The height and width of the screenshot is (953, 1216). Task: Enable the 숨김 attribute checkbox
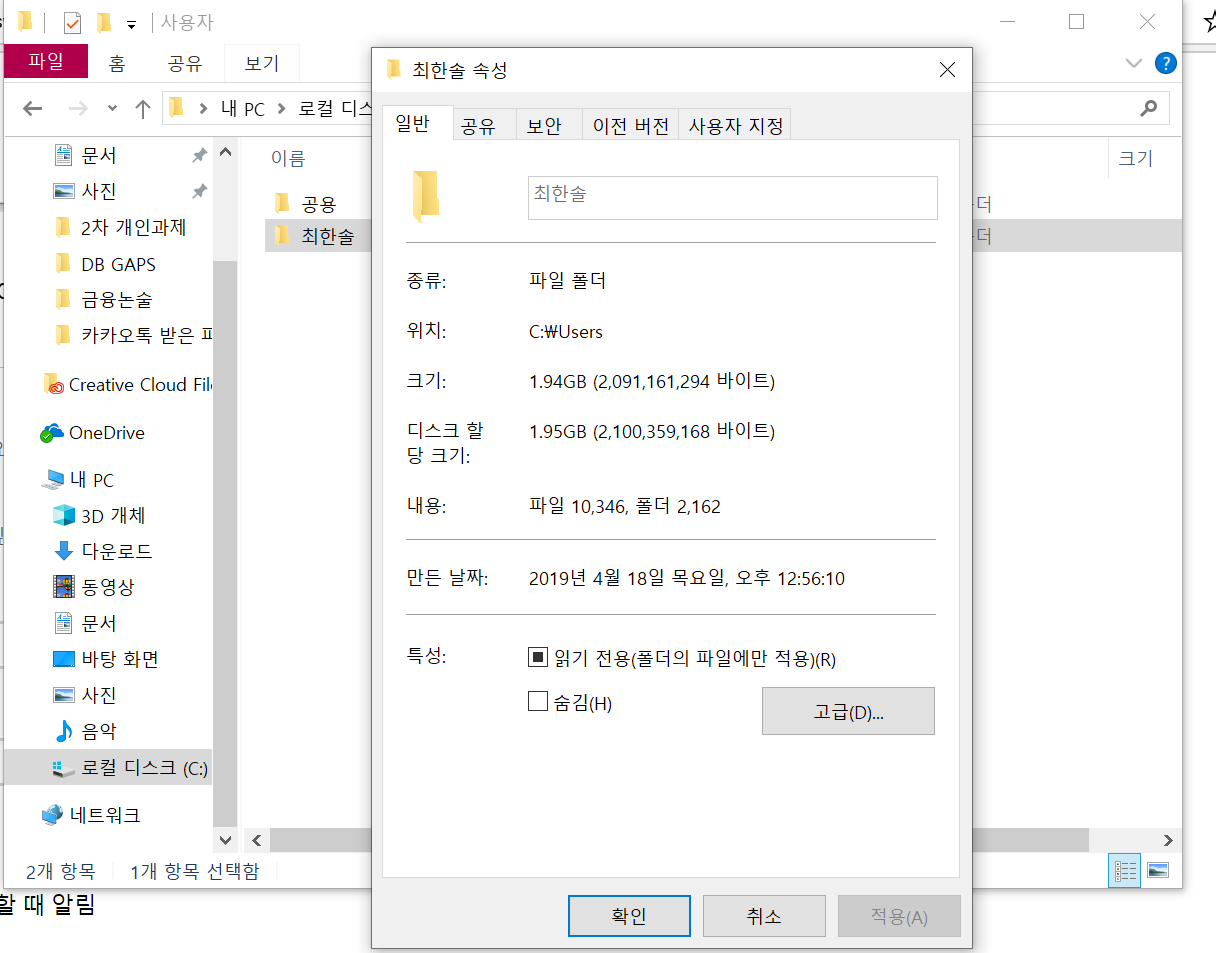[537, 701]
